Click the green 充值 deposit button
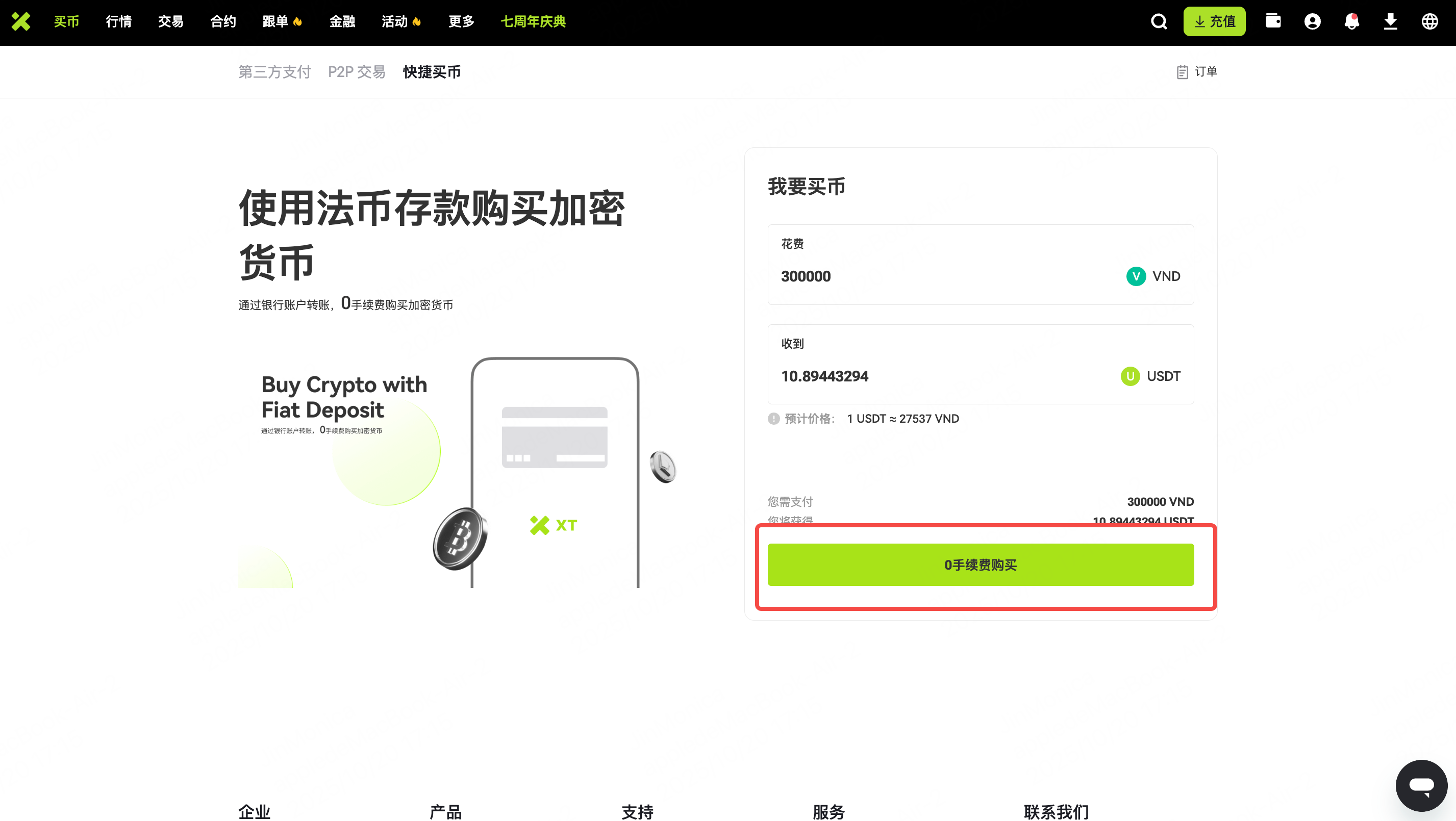Viewport: 1456px width, 821px height. click(1214, 21)
